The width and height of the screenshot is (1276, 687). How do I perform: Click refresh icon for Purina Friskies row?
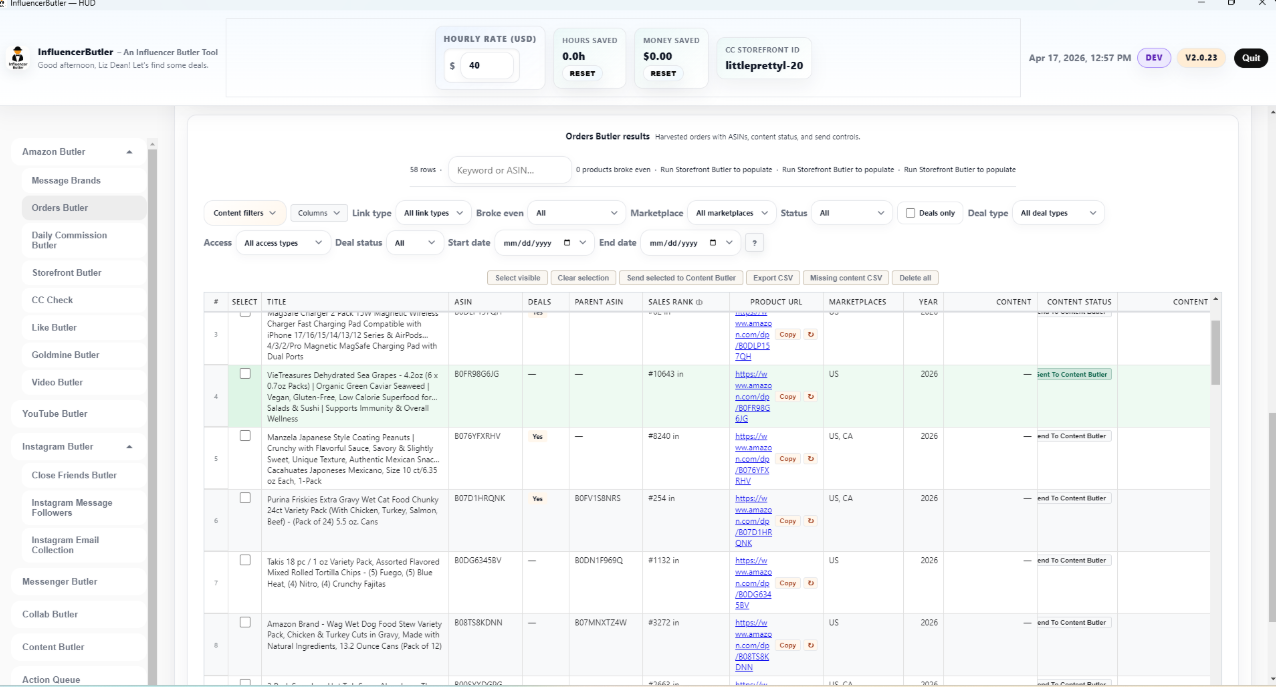coord(810,521)
